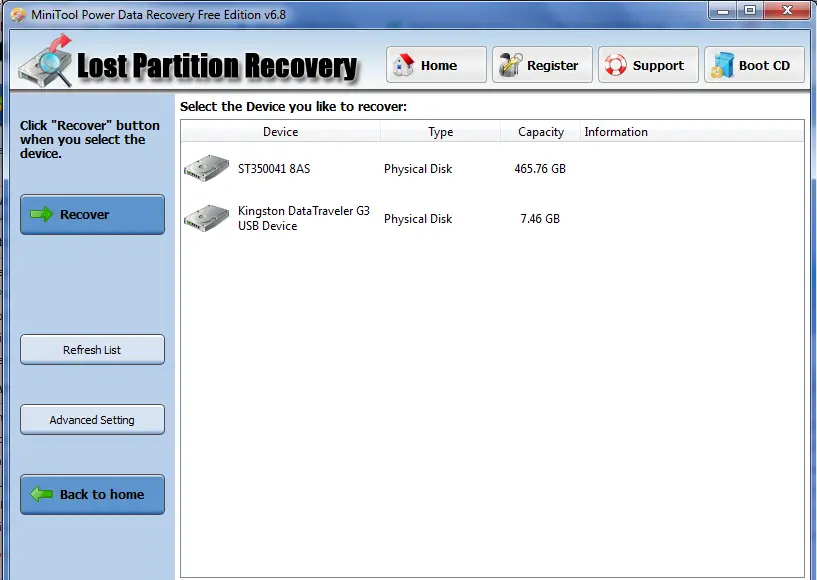The width and height of the screenshot is (817, 580).
Task: Click Physical Disk type for Kingston device
Action: pos(418,219)
